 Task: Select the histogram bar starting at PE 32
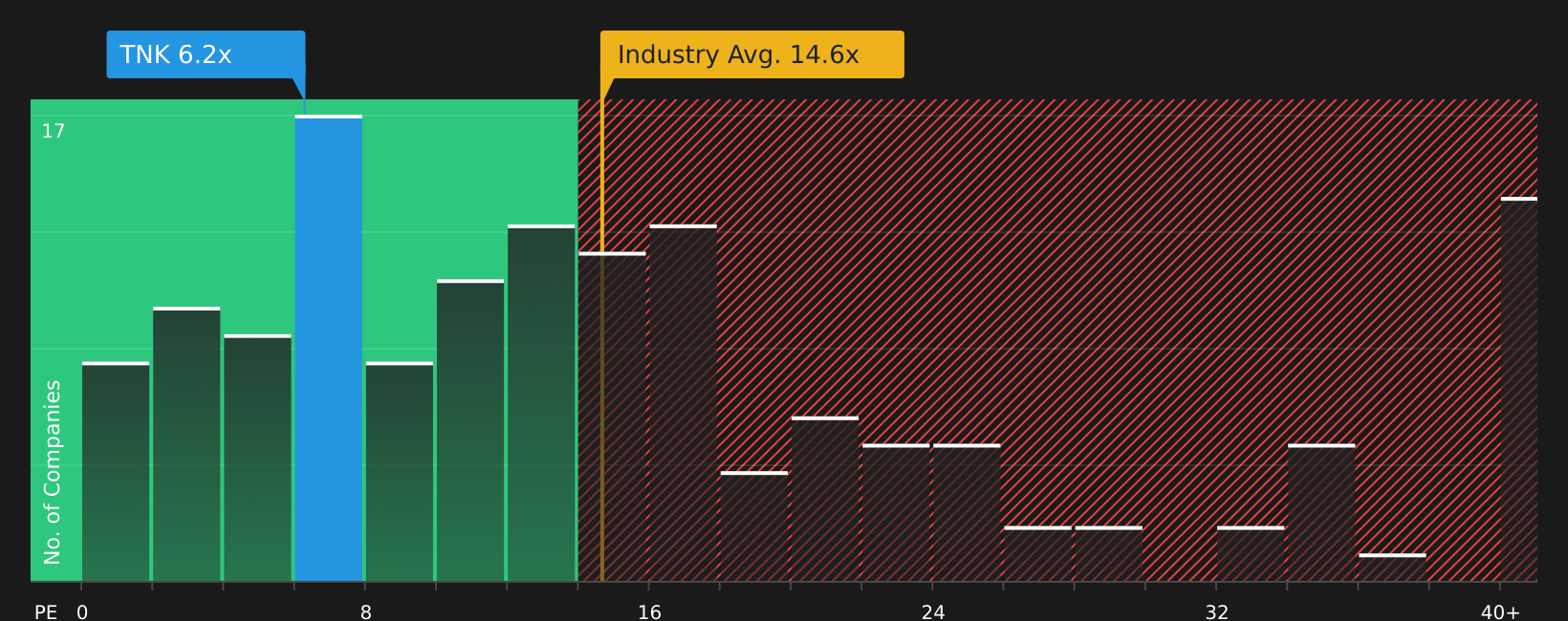(x=1251, y=554)
